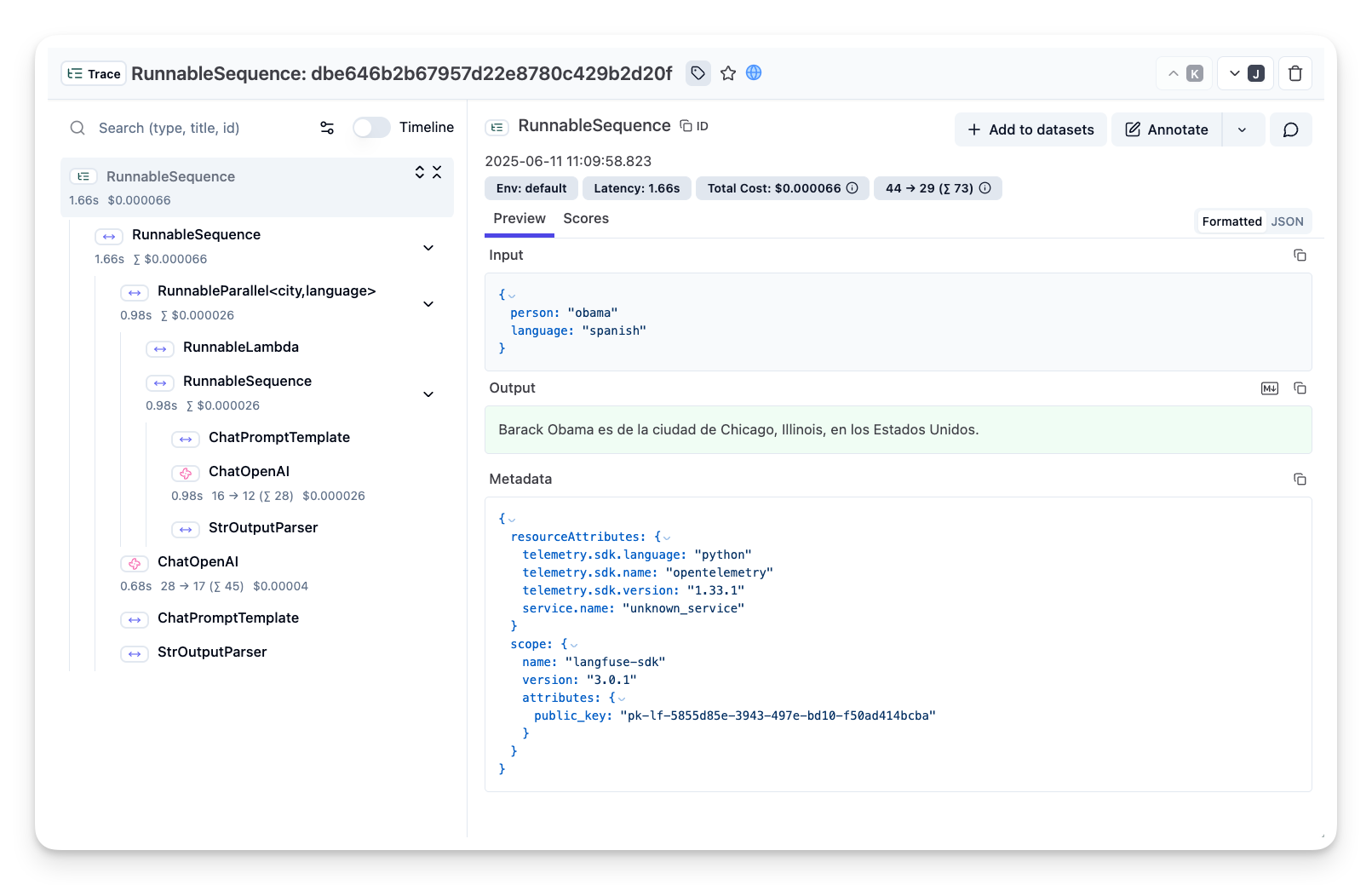Collapse the nested RunnableSequence under RunnableParallel
Screen dimensions: 1372x885
tap(428, 394)
